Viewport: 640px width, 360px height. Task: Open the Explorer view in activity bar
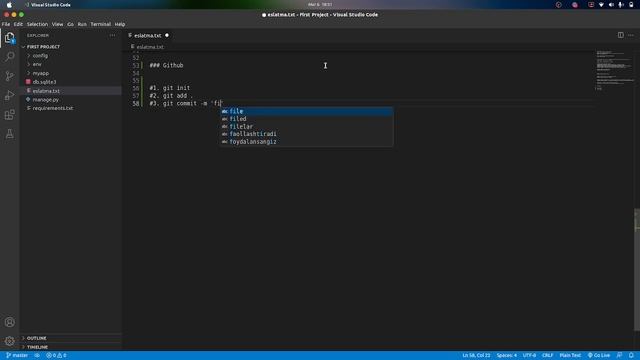(x=9, y=38)
